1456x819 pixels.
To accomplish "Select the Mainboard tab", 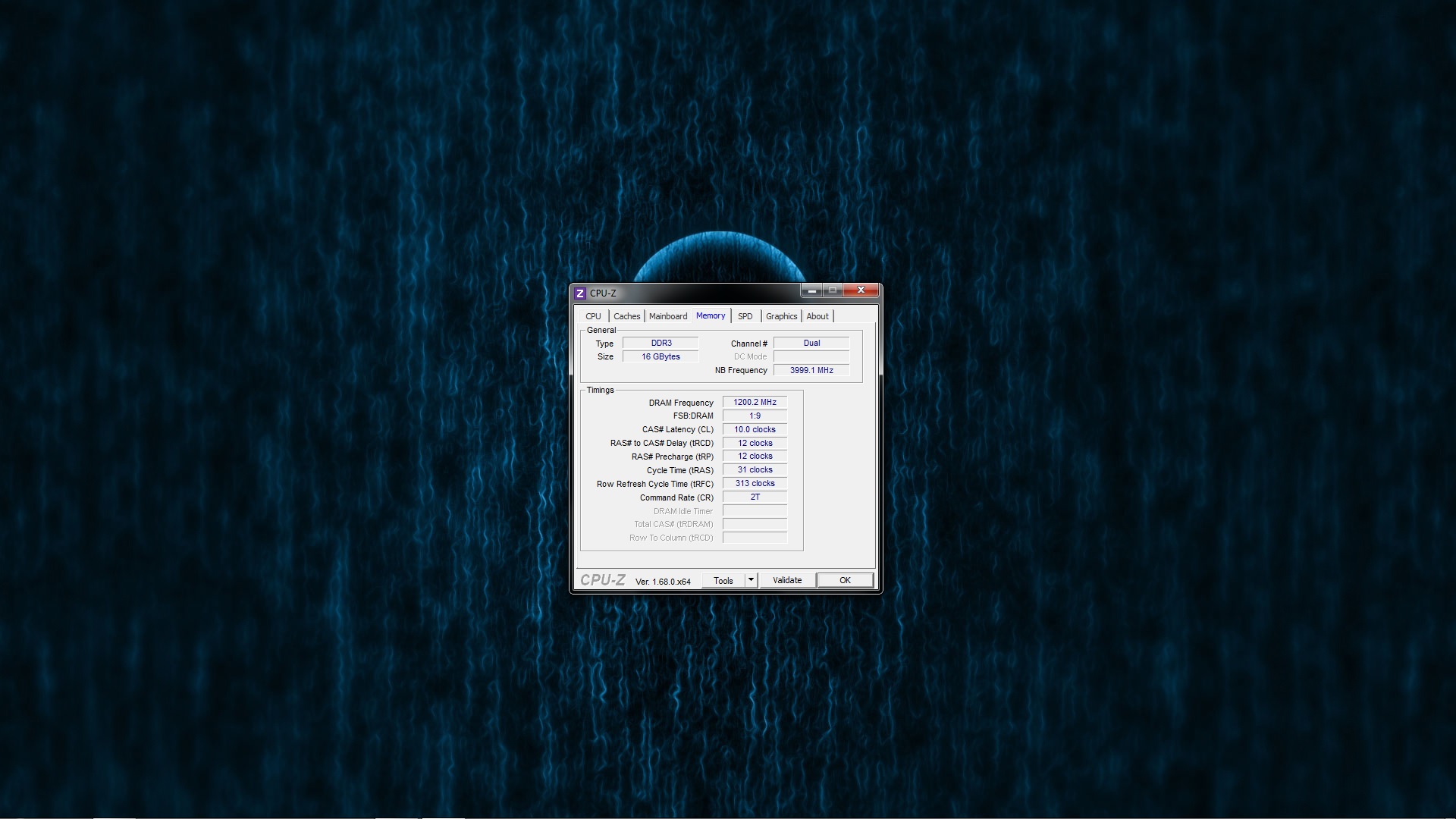I will 667,316.
